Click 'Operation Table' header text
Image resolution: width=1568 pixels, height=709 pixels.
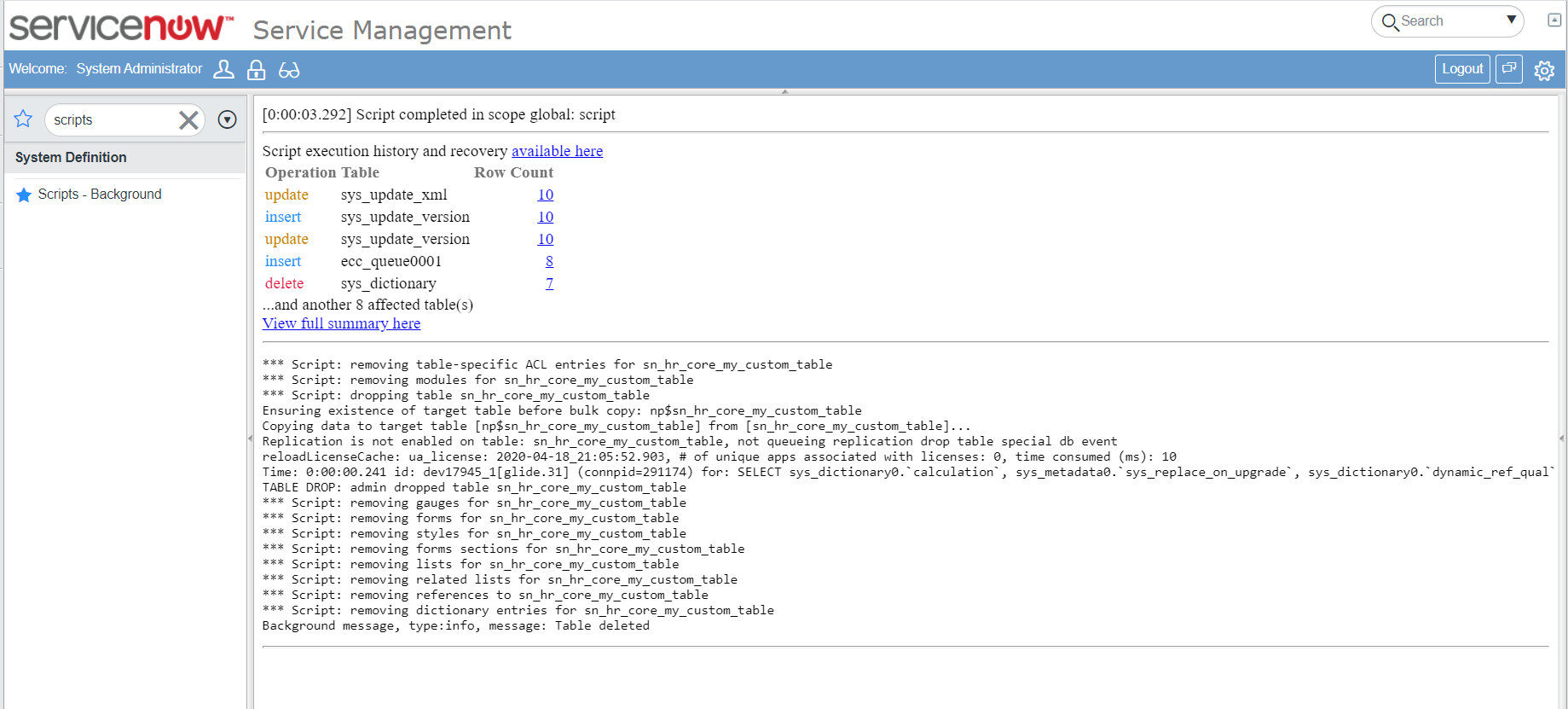(x=322, y=172)
